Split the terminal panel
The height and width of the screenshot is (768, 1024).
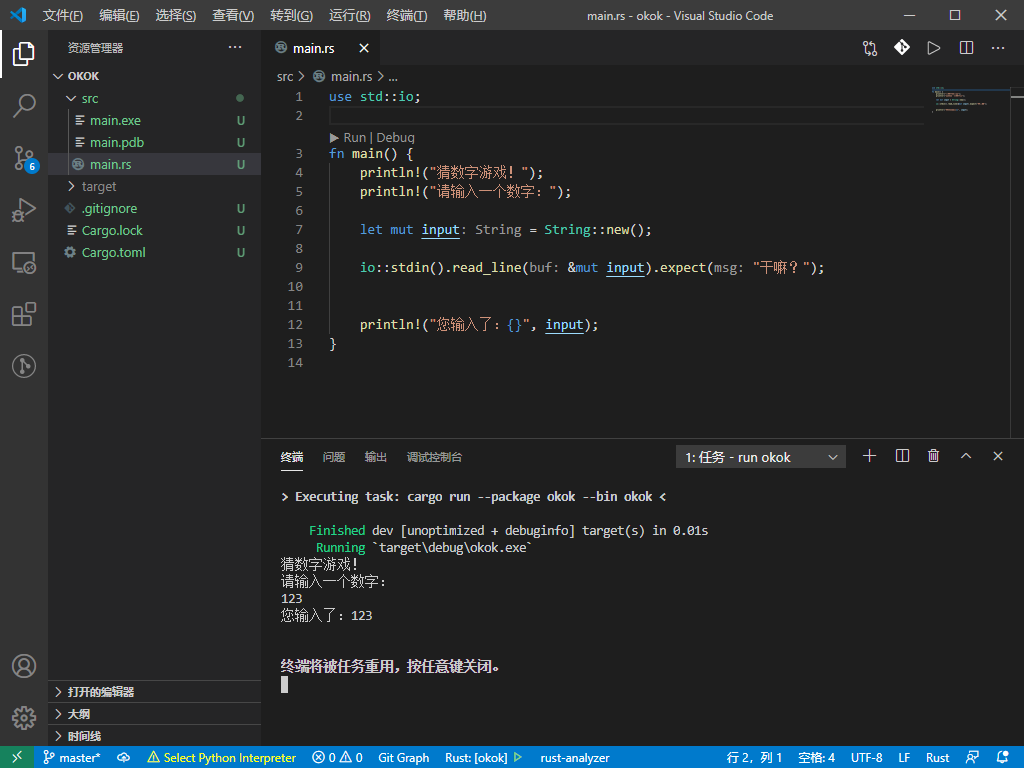[902, 456]
